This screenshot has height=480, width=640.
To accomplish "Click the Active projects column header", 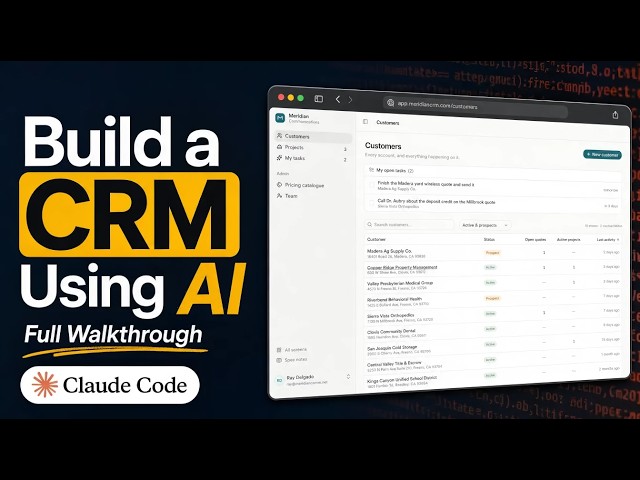I will [x=569, y=240].
